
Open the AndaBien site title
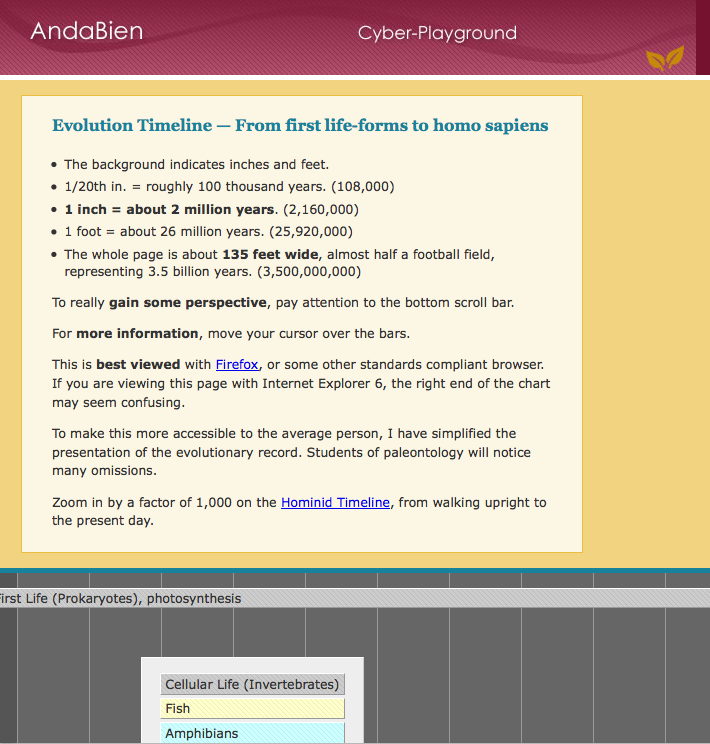86,31
